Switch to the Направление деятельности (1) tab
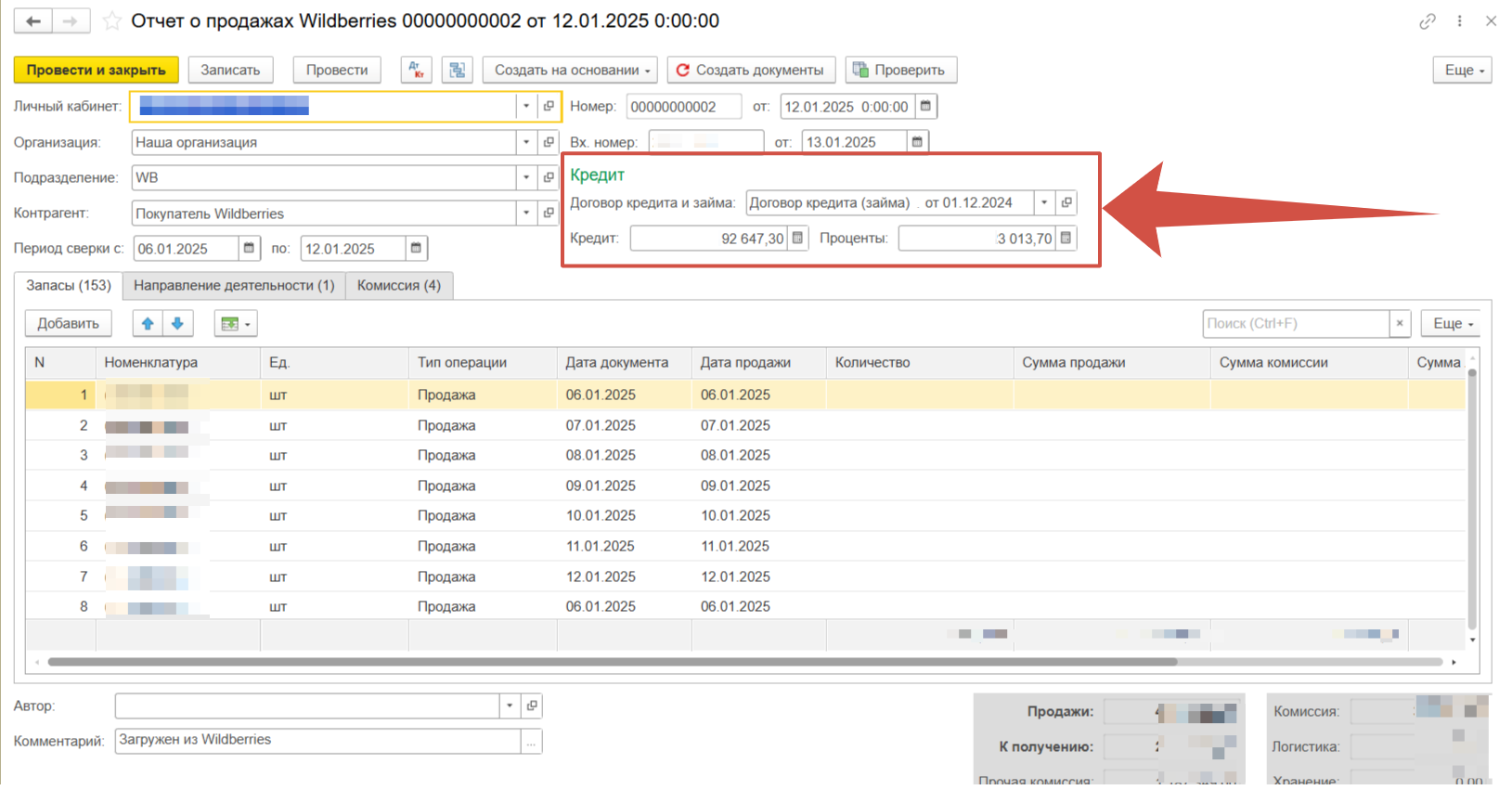The width and height of the screenshot is (1512, 790). coord(234,285)
